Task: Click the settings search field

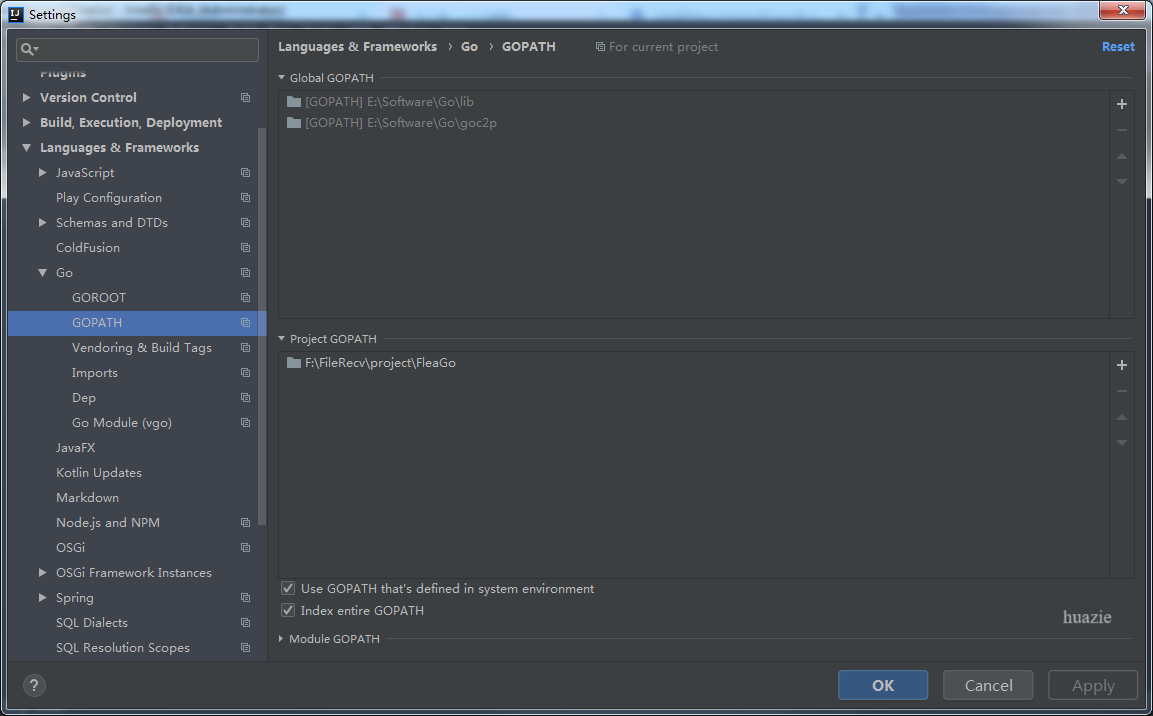Action: (x=138, y=49)
